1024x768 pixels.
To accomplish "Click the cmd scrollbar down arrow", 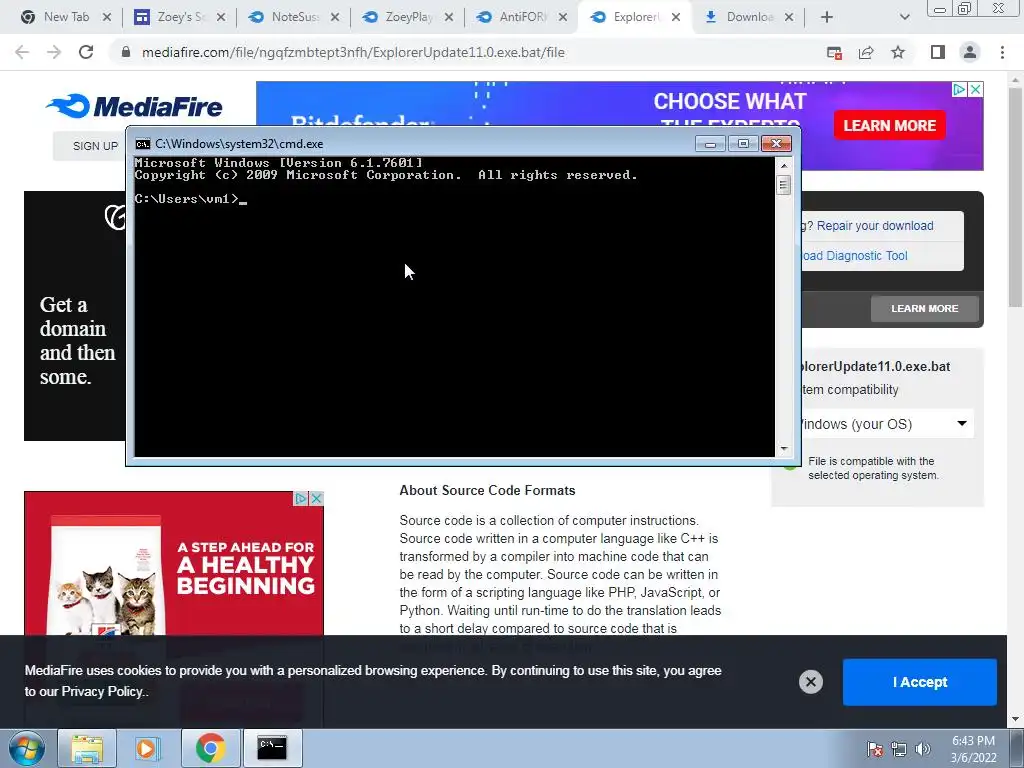I will tap(784, 449).
